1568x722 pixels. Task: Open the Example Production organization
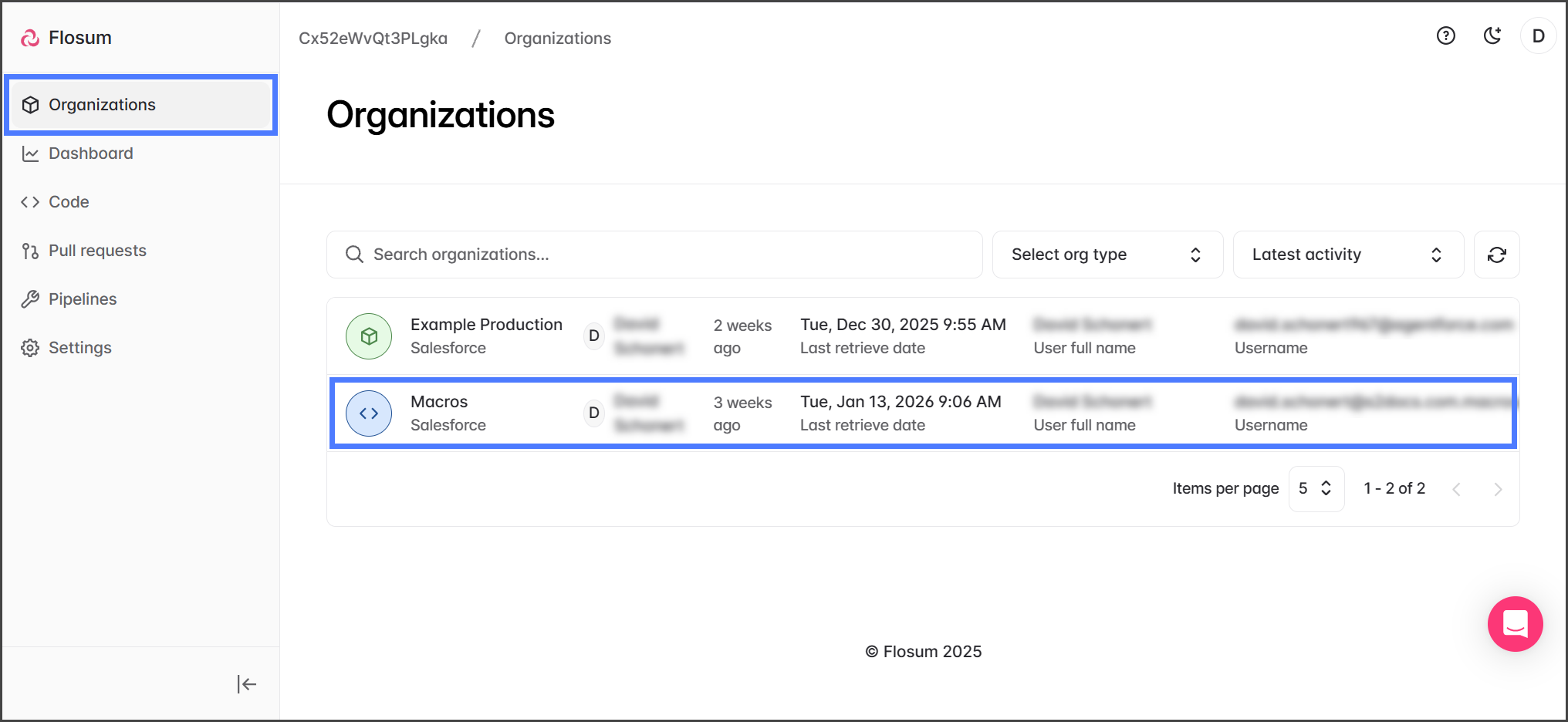486,325
